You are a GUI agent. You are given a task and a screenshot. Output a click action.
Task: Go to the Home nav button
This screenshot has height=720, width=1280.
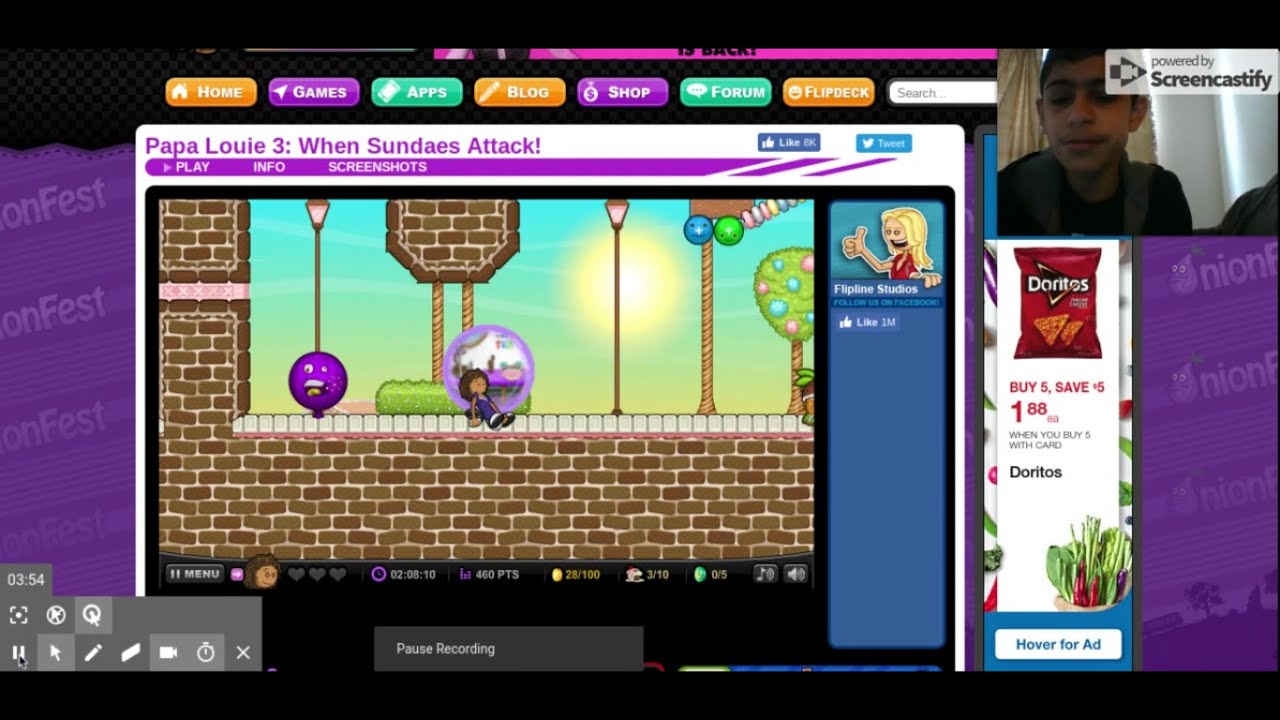(211, 92)
